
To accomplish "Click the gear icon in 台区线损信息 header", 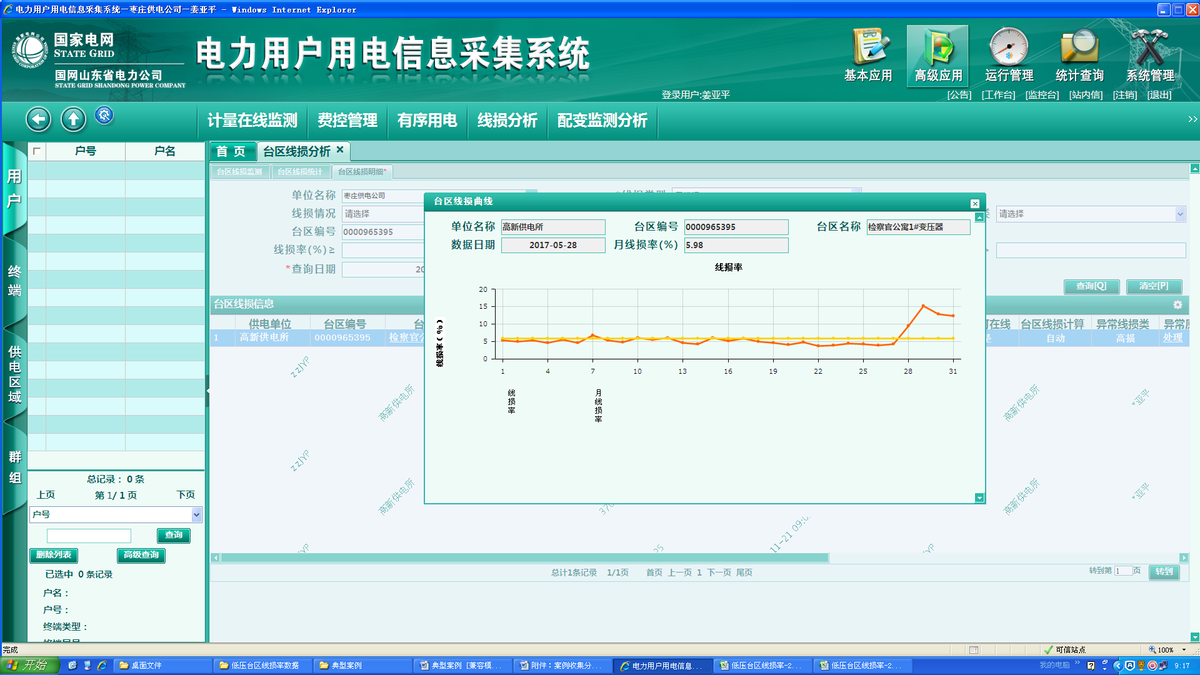I will 1177,304.
